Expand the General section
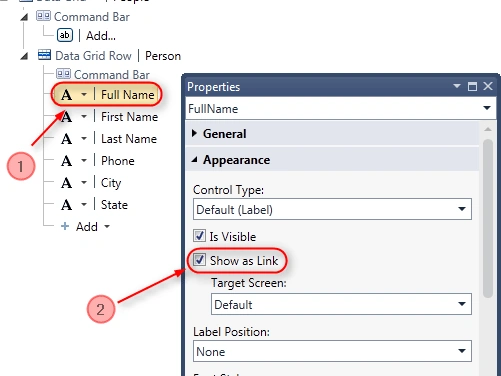This screenshot has width=501, height=376. click(194, 133)
